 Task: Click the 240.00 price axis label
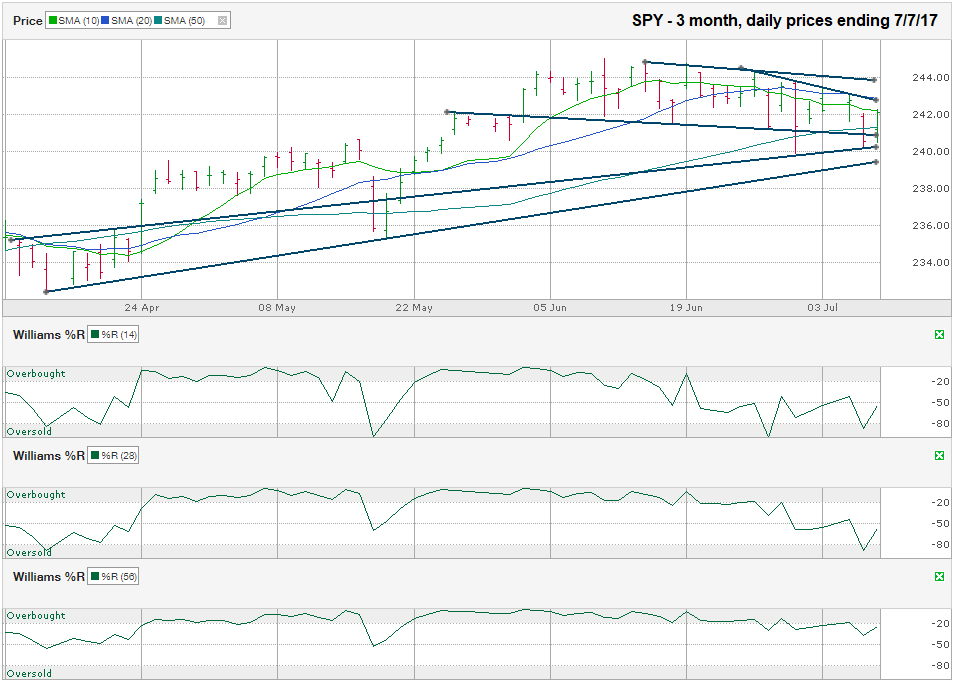pyautogui.click(x=931, y=152)
